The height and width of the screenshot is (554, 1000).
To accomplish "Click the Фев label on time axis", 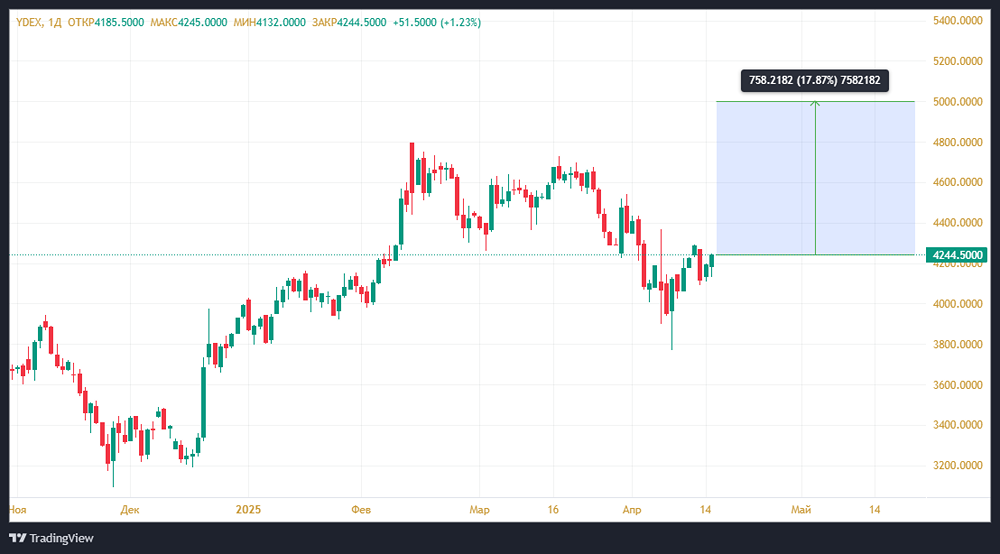I will coord(360,510).
